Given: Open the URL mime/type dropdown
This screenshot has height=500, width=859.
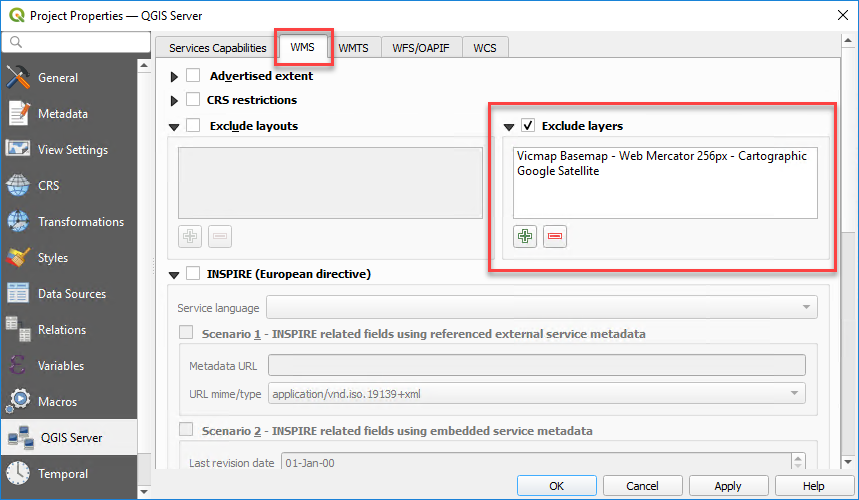Looking at the screenshot, I should tap(536, 394).
